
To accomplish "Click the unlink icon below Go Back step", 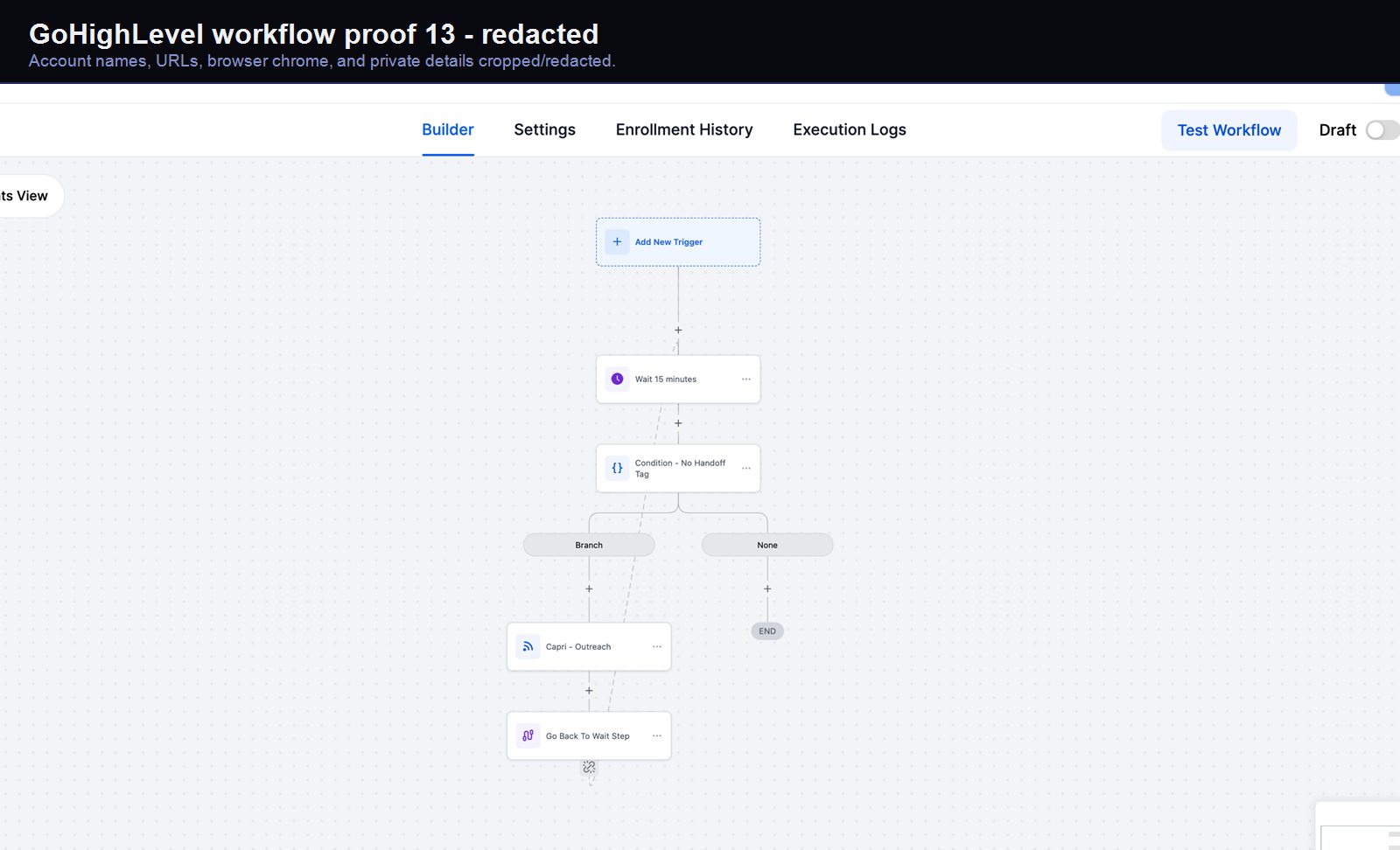I will click(589, 767).
